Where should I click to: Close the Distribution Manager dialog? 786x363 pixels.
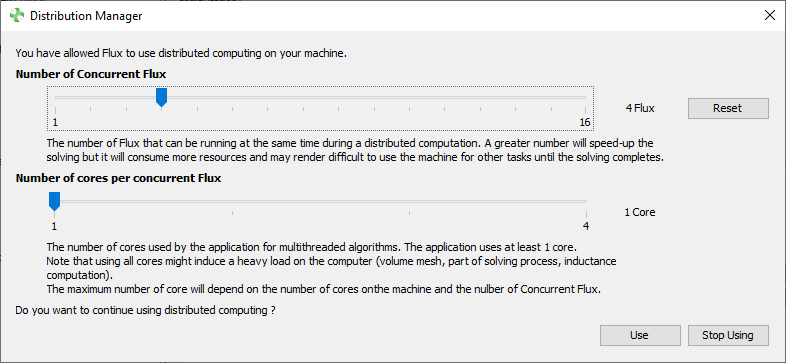[x=769, y=16]
